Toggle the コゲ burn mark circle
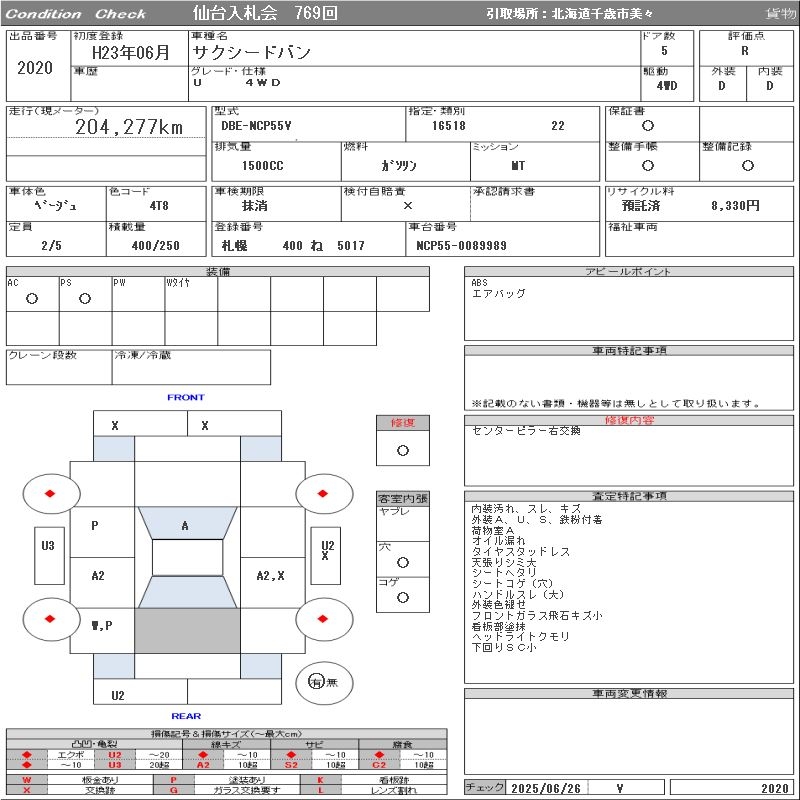 click(403, 597)
